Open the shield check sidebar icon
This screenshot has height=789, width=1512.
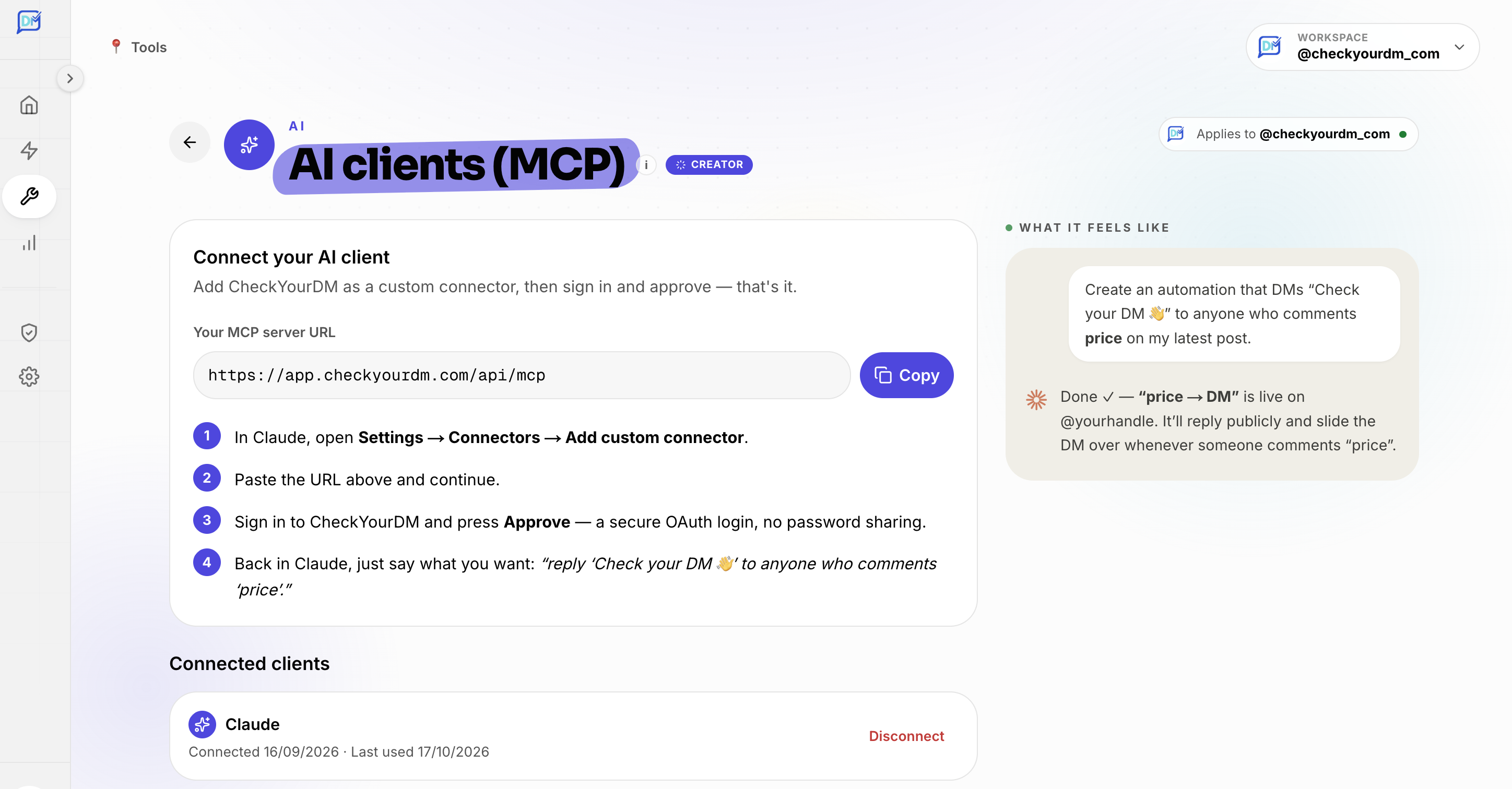[x=29, y=332]
